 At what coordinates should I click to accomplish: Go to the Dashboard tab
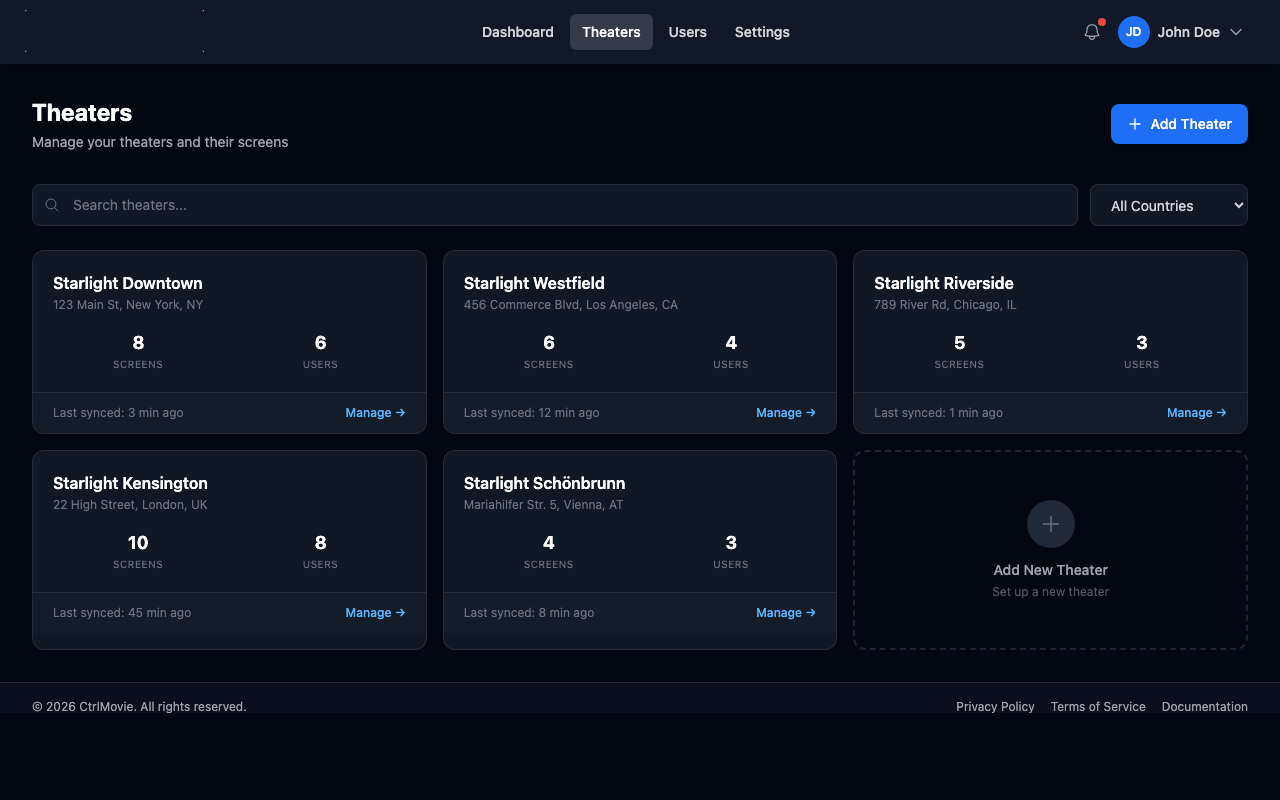517,32
